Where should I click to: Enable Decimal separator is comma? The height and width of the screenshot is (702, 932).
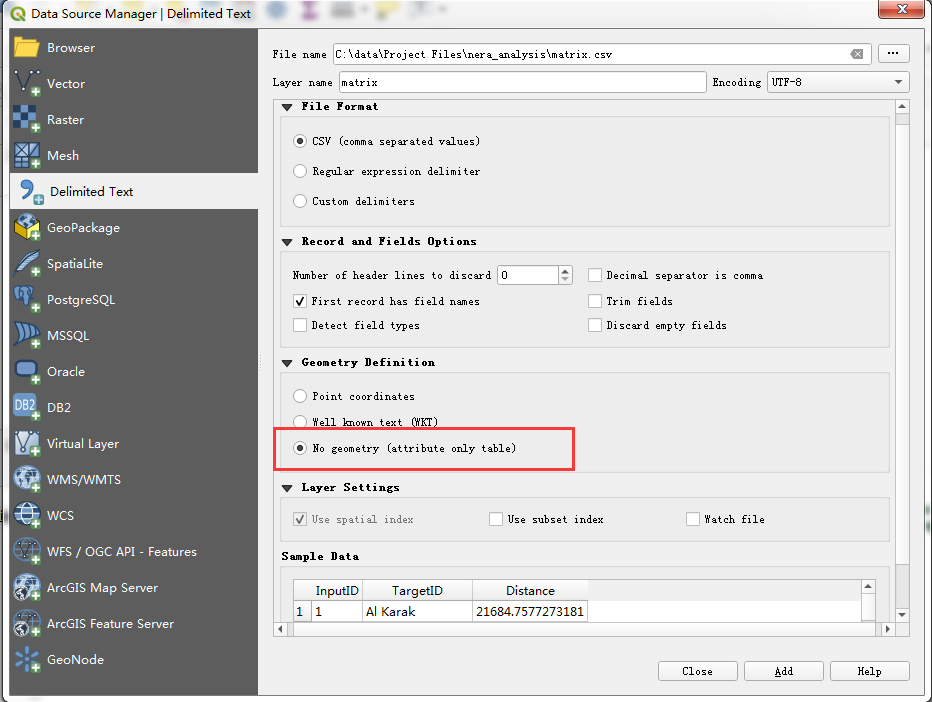594,275
